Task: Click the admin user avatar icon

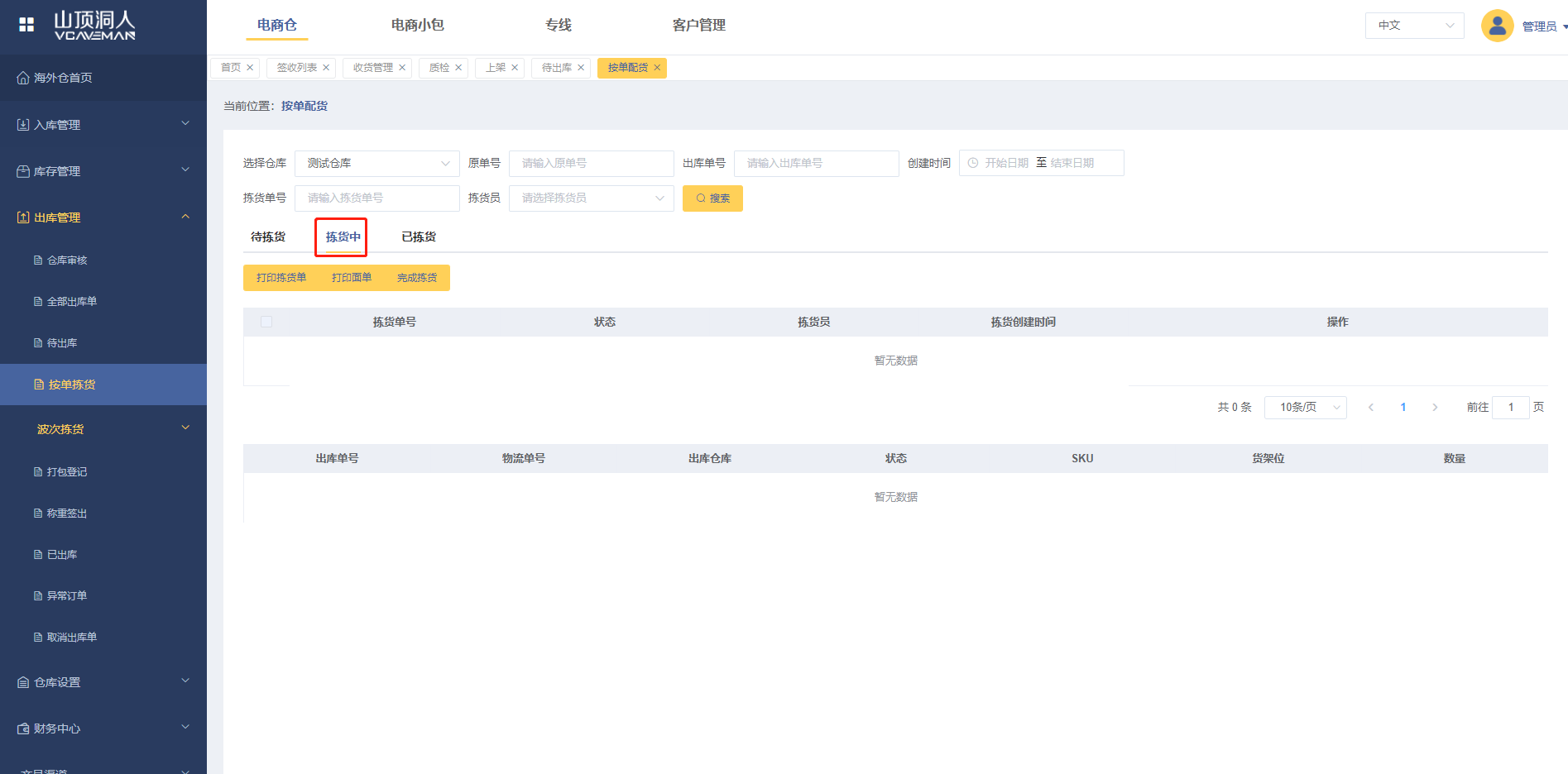Action: click(x=1497, y=26)
